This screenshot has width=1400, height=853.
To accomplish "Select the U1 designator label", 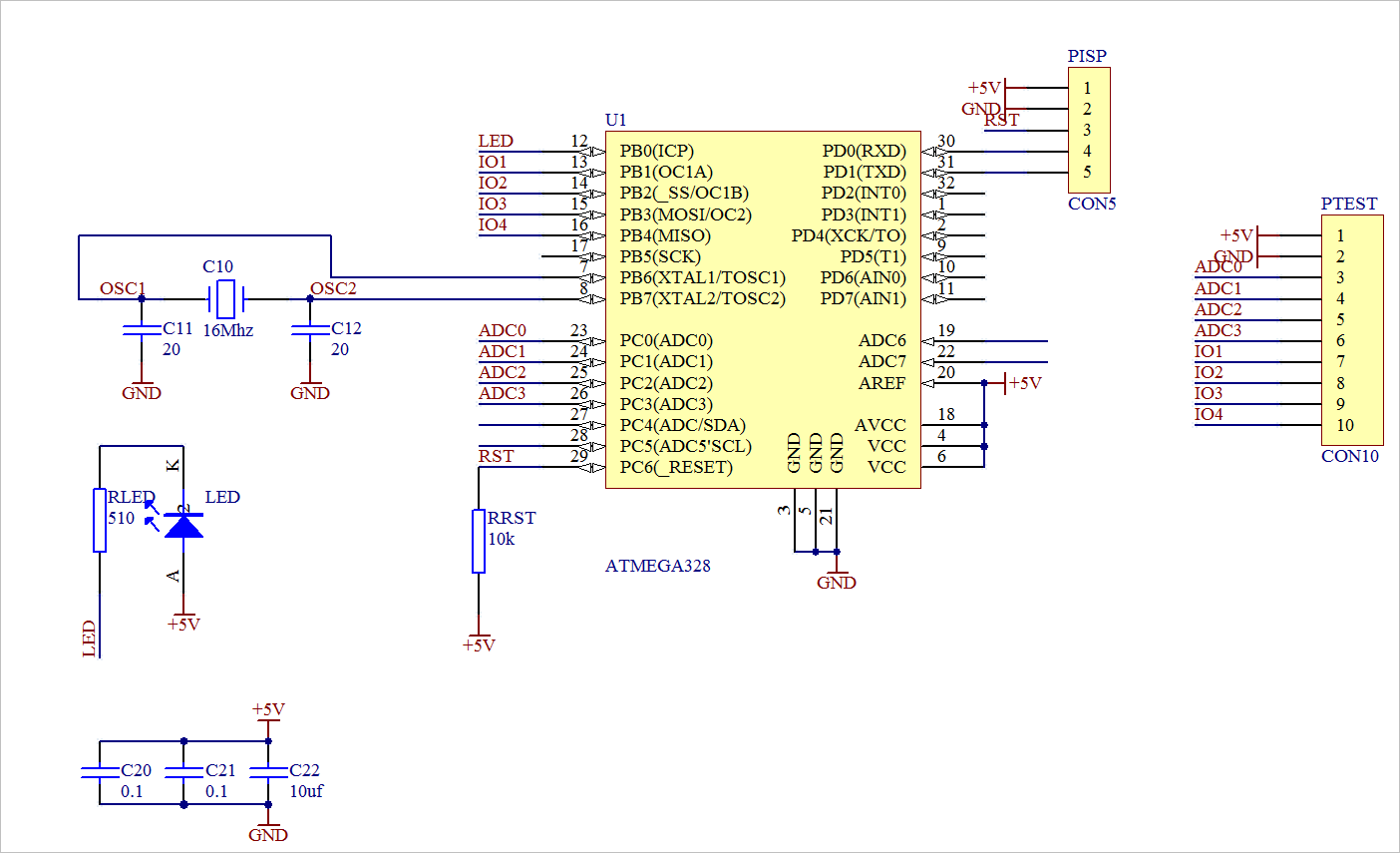I will pyautogui.click(x=616, y=120).
